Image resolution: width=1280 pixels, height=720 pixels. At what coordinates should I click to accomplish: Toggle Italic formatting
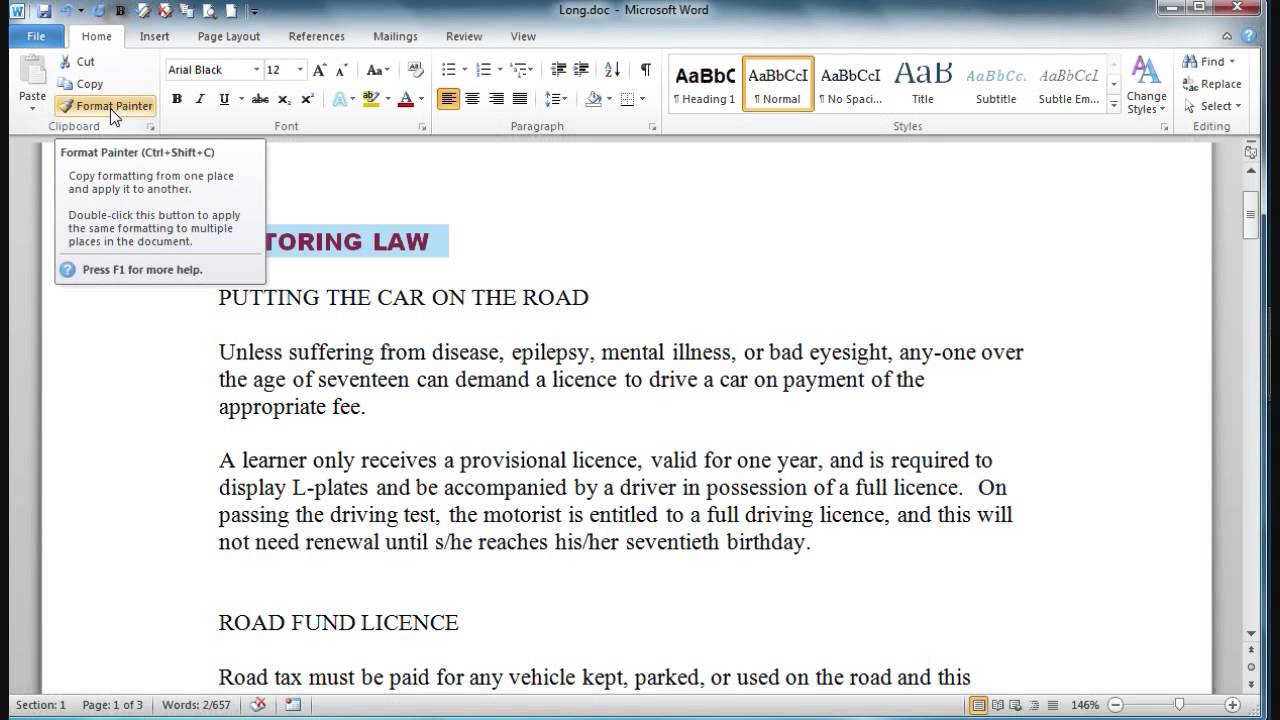200,99
